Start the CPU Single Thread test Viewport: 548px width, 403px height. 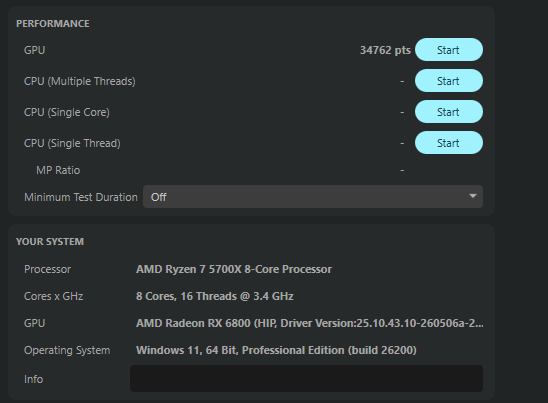(x=449, y=143)
